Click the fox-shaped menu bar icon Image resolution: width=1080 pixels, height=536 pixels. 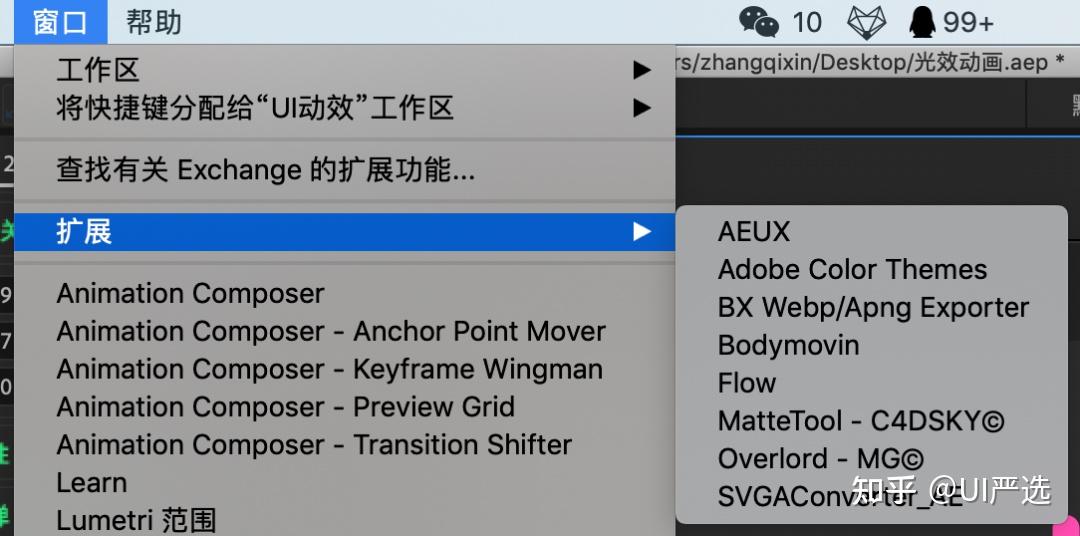tap(866, 21)
